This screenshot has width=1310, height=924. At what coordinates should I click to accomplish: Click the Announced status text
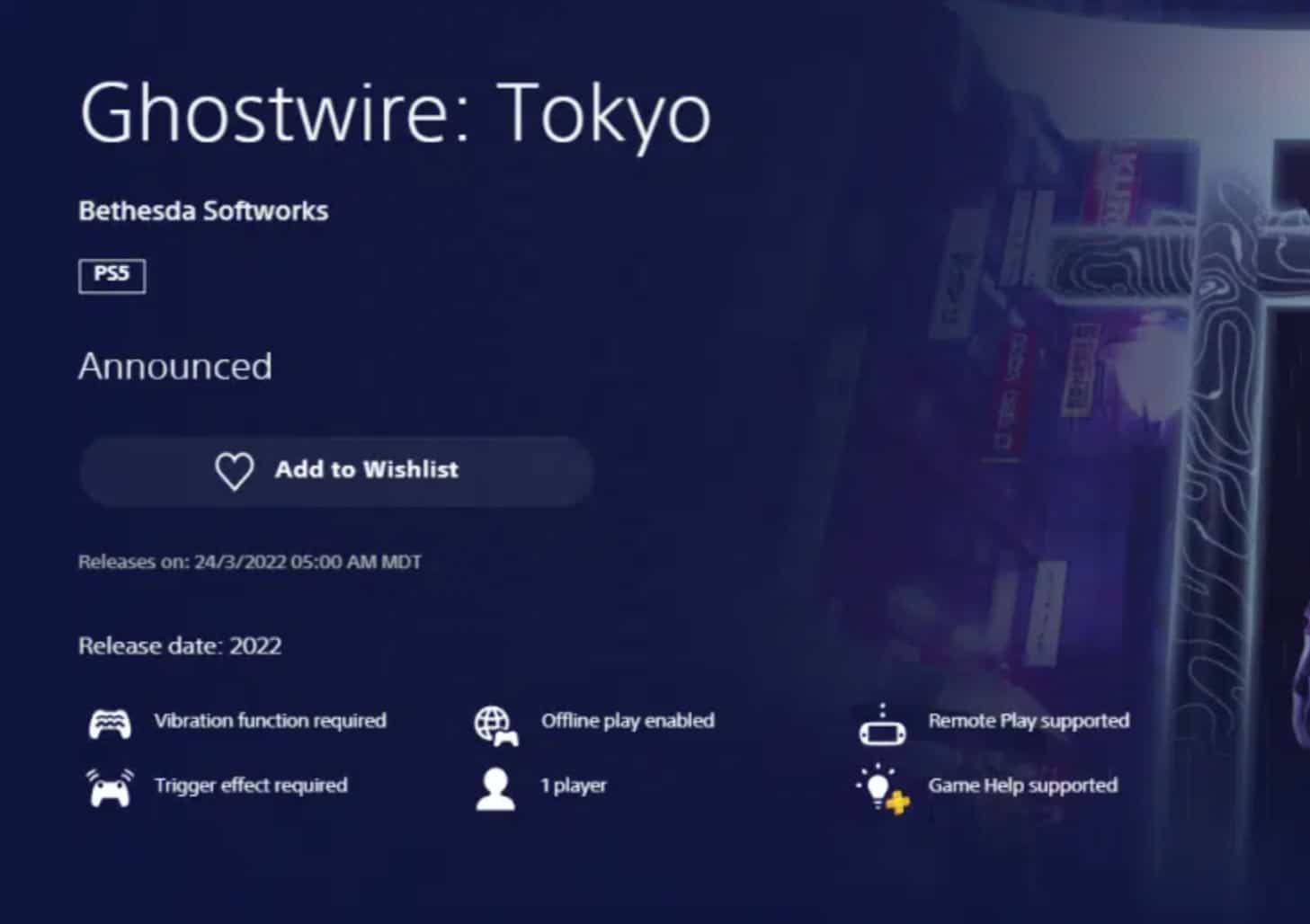coord(175,367)
